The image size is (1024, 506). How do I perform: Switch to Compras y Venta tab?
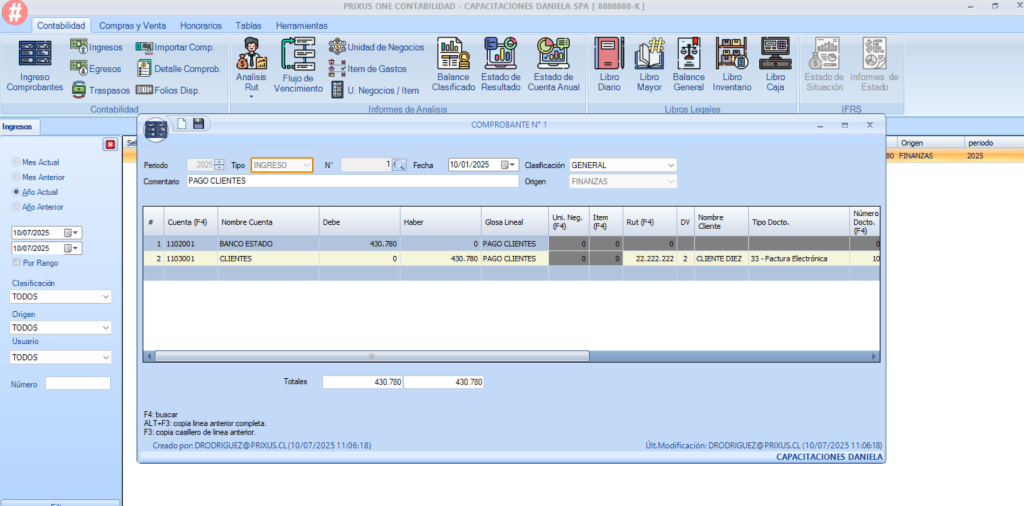pos(134,25)
